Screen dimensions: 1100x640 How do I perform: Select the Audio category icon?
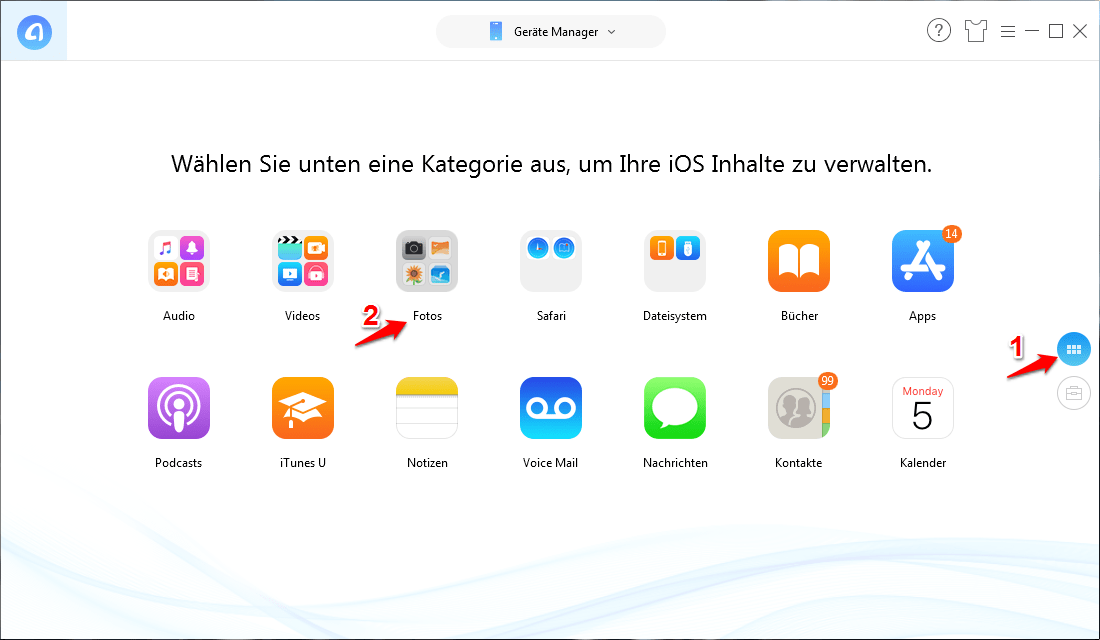[178, 260]
